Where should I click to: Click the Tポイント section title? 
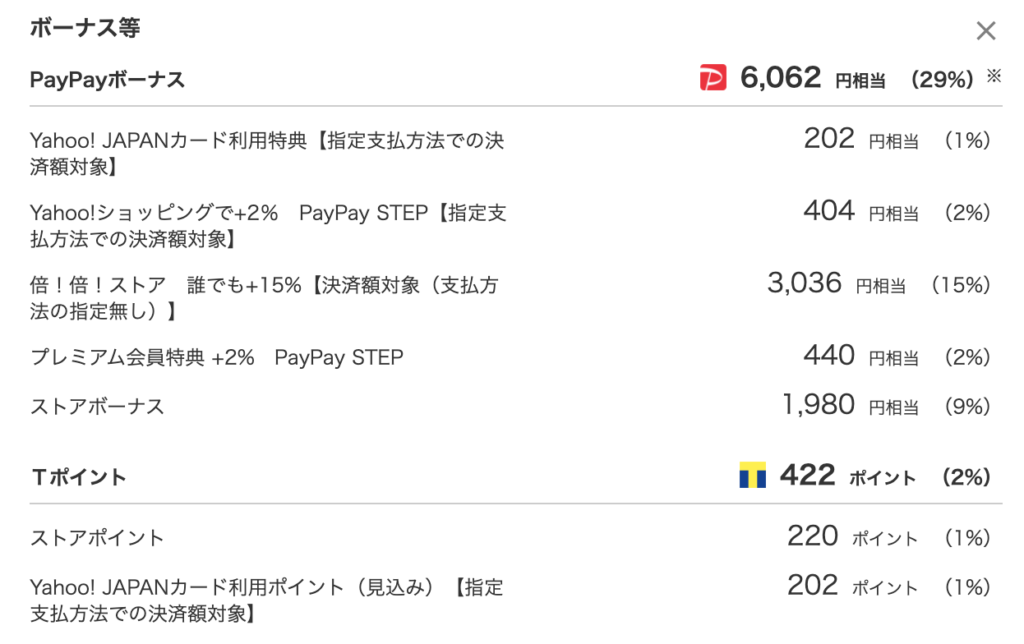78,477
